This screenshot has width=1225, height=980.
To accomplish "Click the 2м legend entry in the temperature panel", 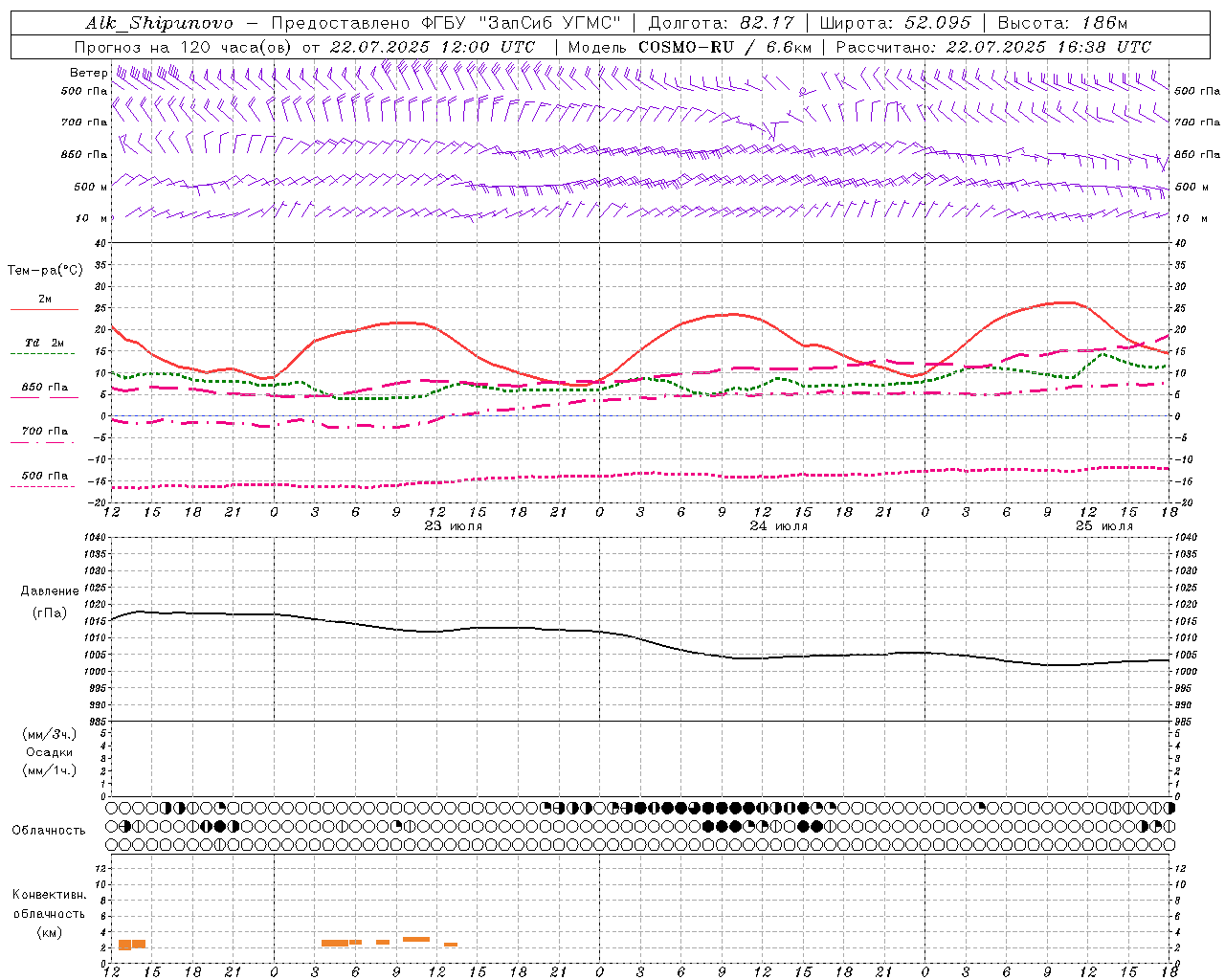I will [45, 300].
